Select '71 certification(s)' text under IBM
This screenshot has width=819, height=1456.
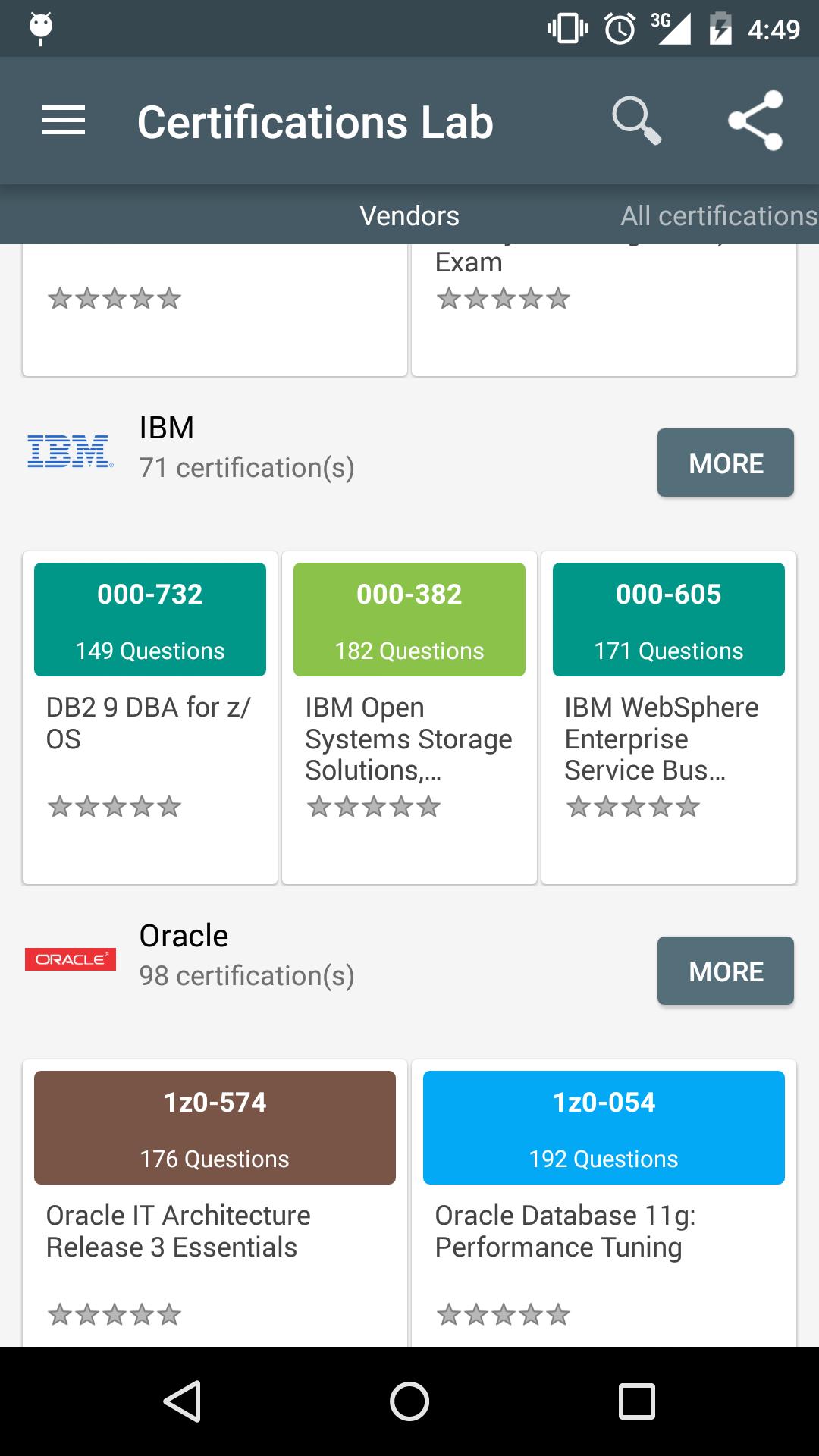pyautogui.click(x=246, y=468)
